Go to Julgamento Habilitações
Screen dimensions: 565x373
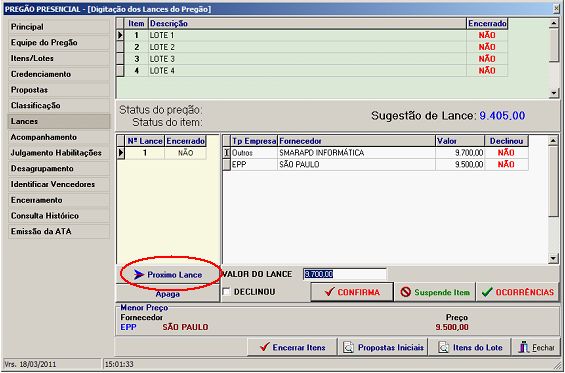pos(59,153)
